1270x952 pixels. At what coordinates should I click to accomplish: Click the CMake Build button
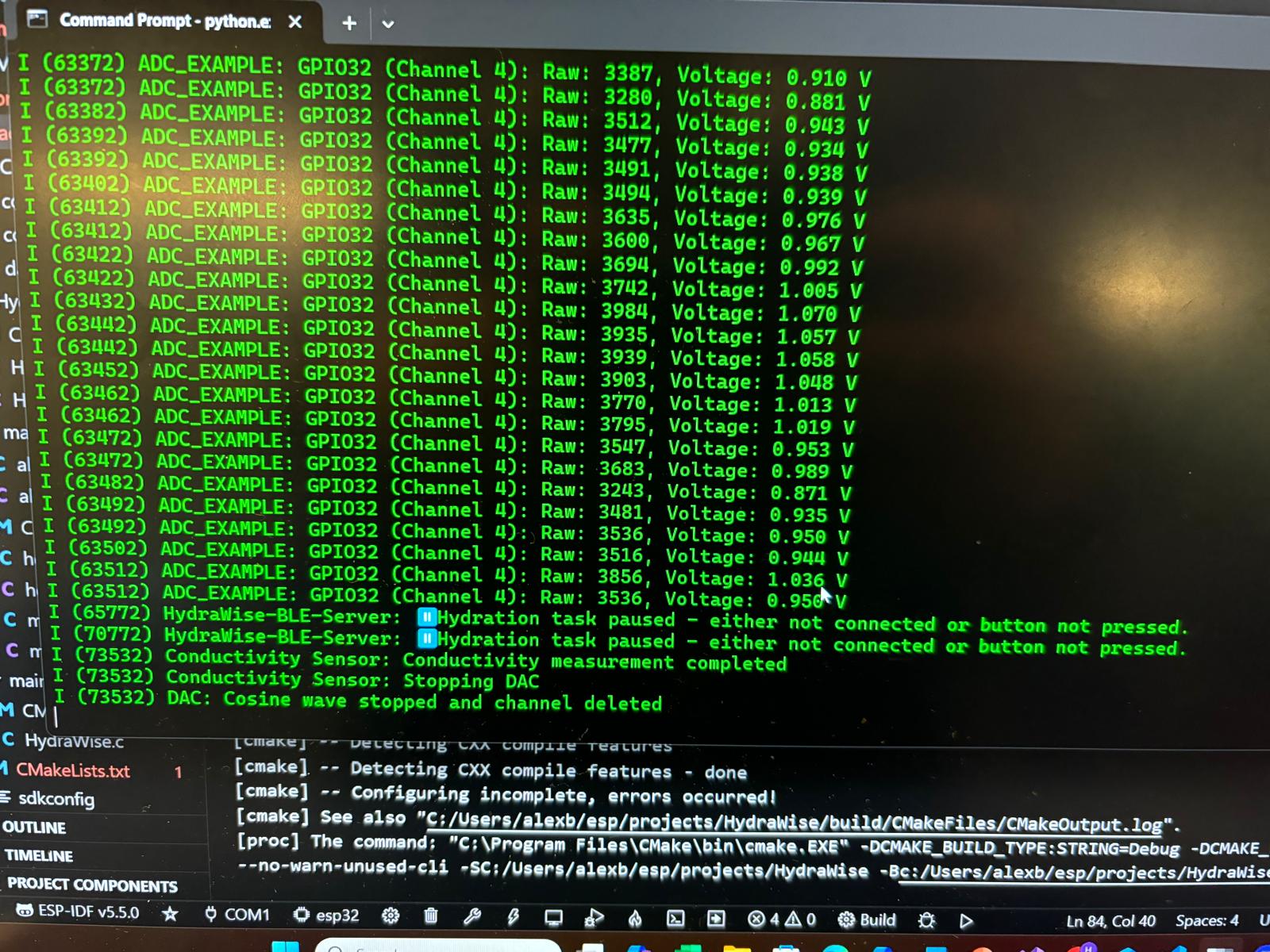(x=868, y=919)
